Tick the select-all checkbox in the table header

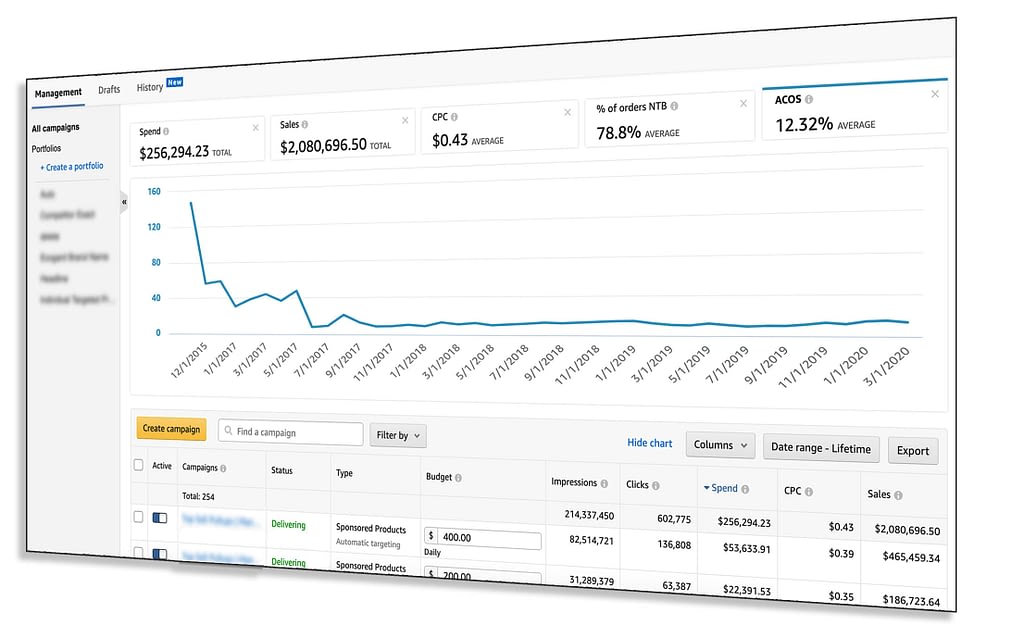pyautogui.click(x=138, y=465)
